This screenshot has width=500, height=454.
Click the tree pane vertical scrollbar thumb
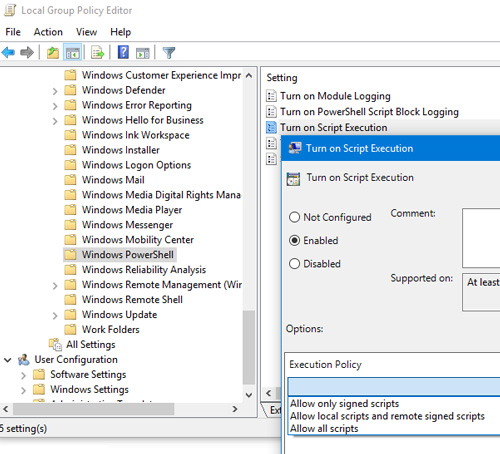(x=249, y=347)
